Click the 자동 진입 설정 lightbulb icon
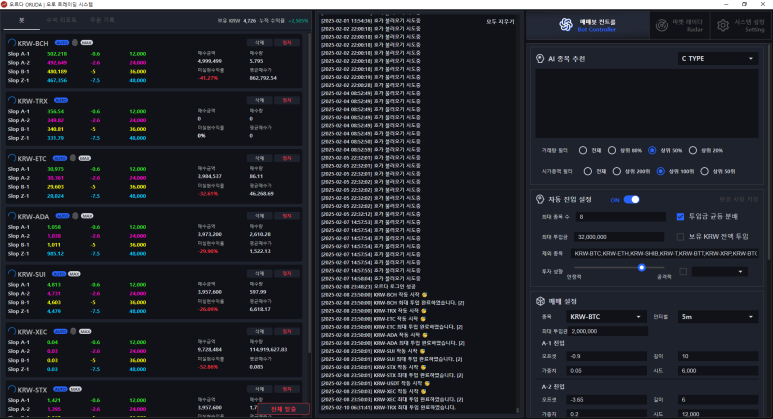This screenshot has width=773, height=419. [x=540, y=199]
